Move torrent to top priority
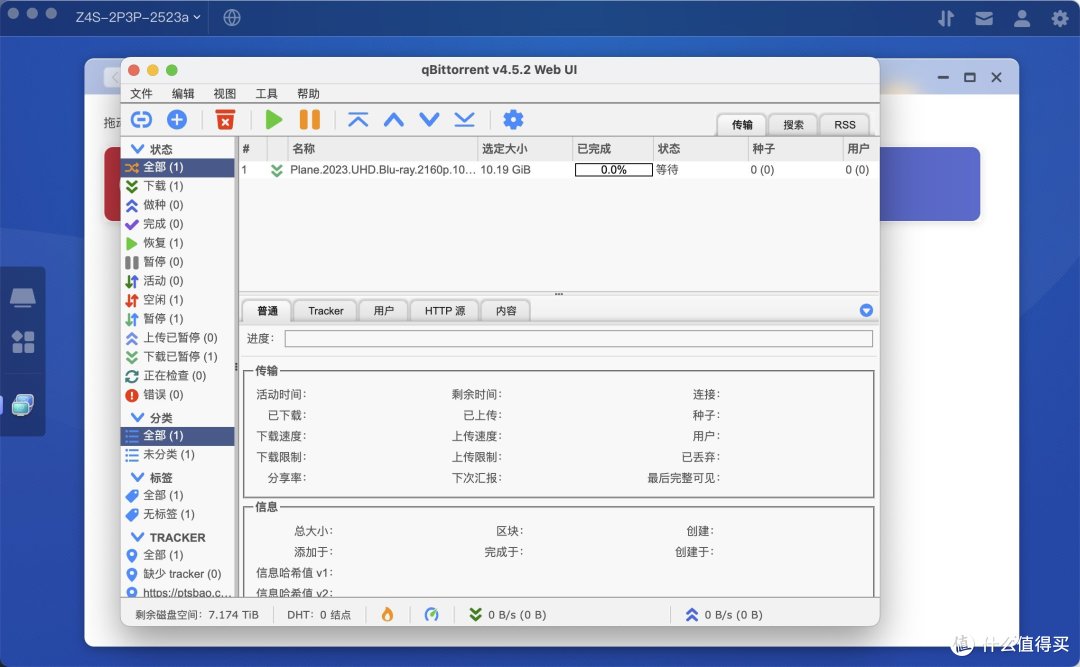Screen dimensions: 1080x667 (x=358, y=119)
